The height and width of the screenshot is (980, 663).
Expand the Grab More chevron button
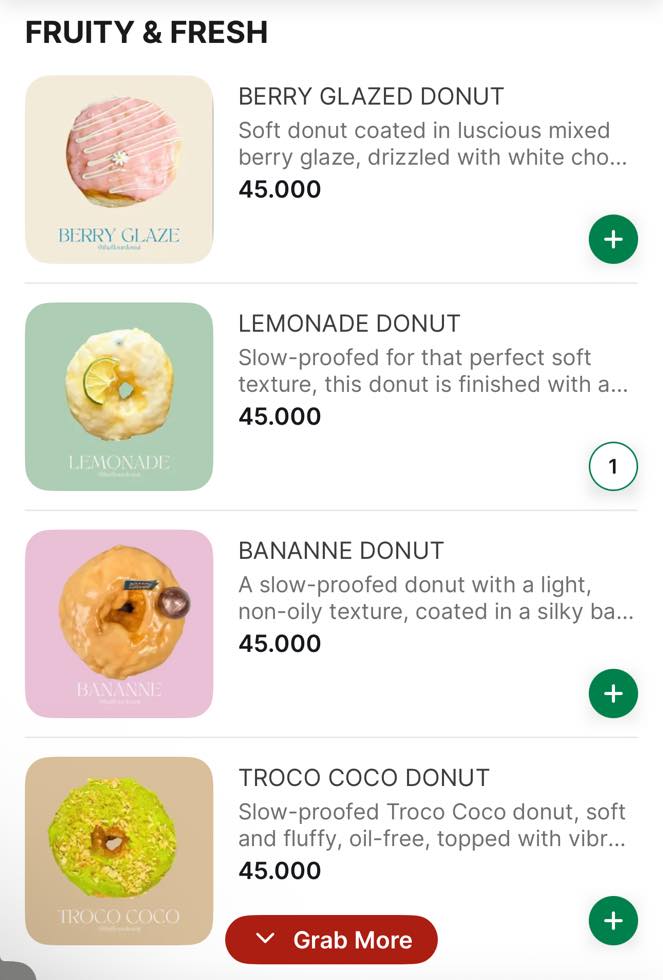coord(332,940)
